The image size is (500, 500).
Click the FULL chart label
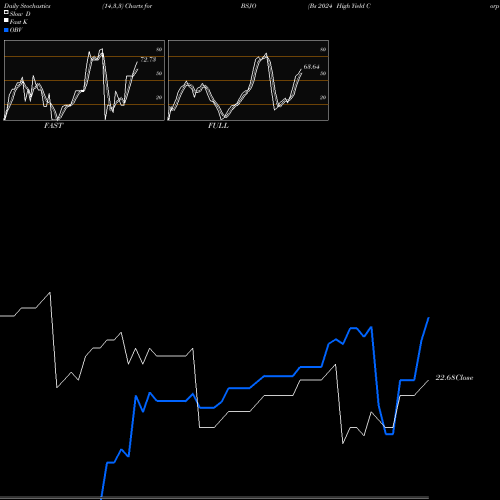coord(218,126)
